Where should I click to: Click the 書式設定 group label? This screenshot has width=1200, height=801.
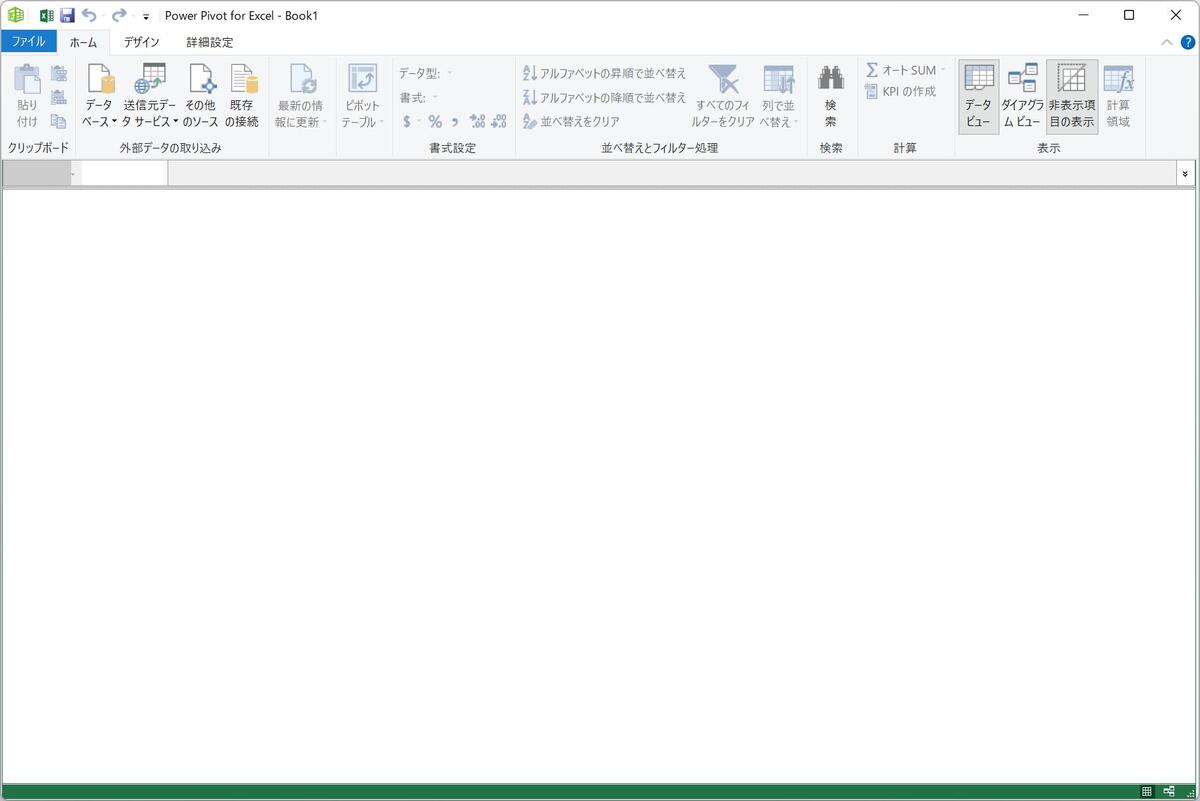(453, 148)
